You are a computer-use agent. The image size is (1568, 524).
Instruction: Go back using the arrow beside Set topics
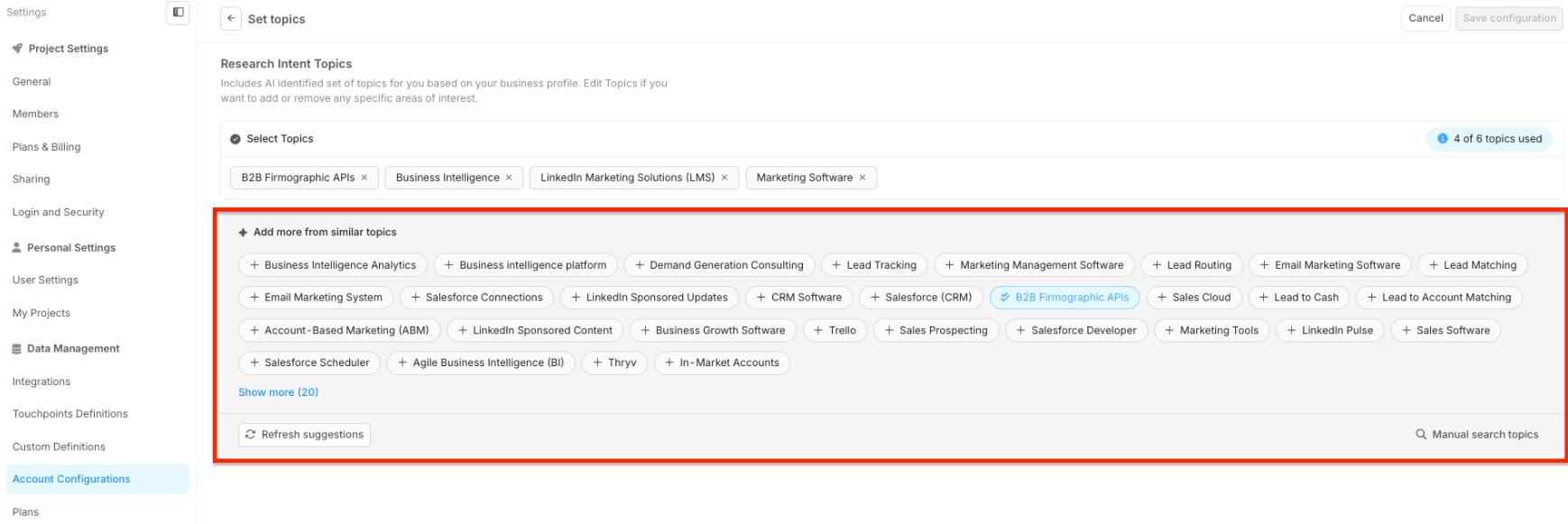(x=231, y=18)
